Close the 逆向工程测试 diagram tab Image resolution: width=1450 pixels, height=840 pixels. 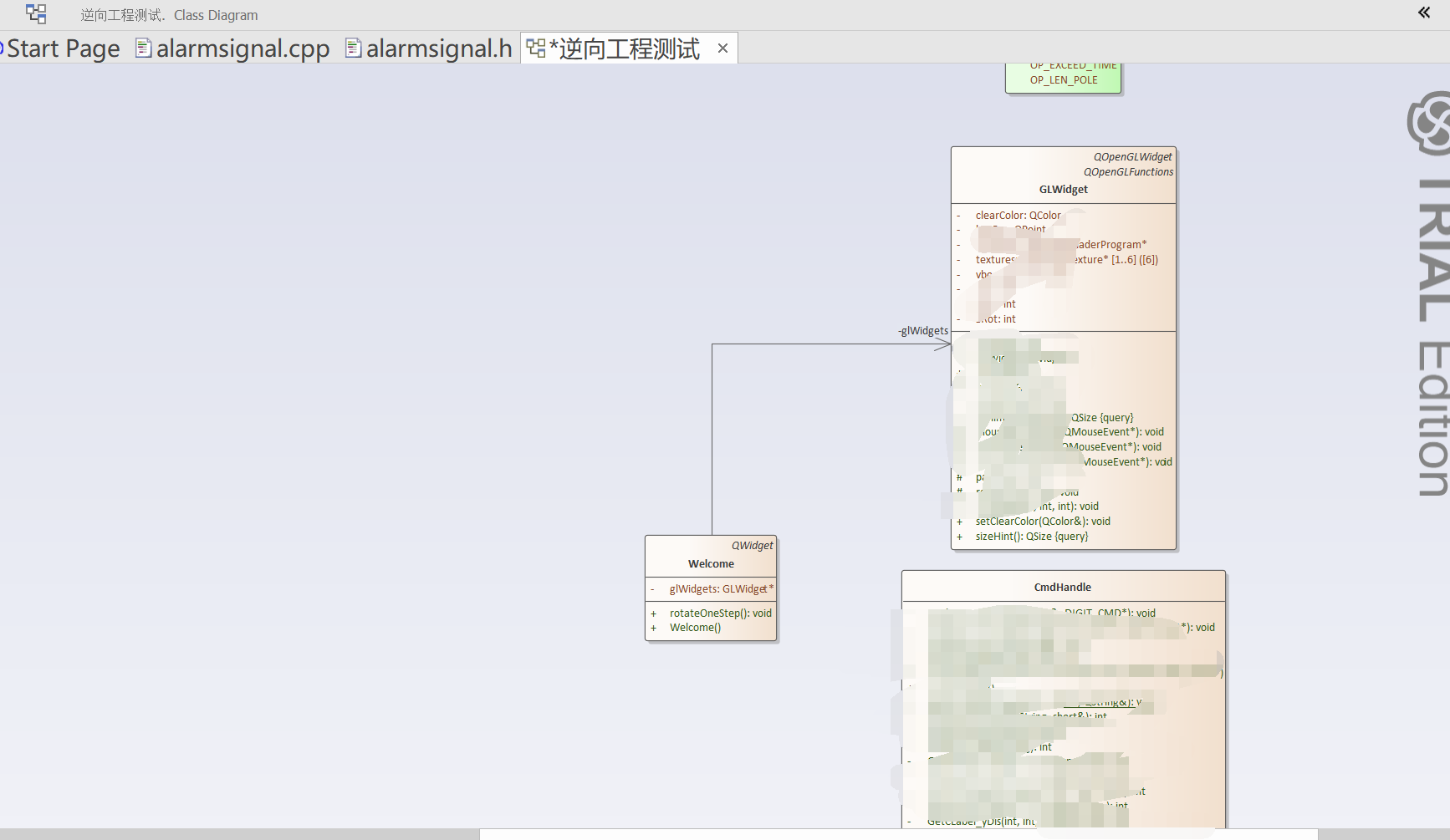click(722, 48)
